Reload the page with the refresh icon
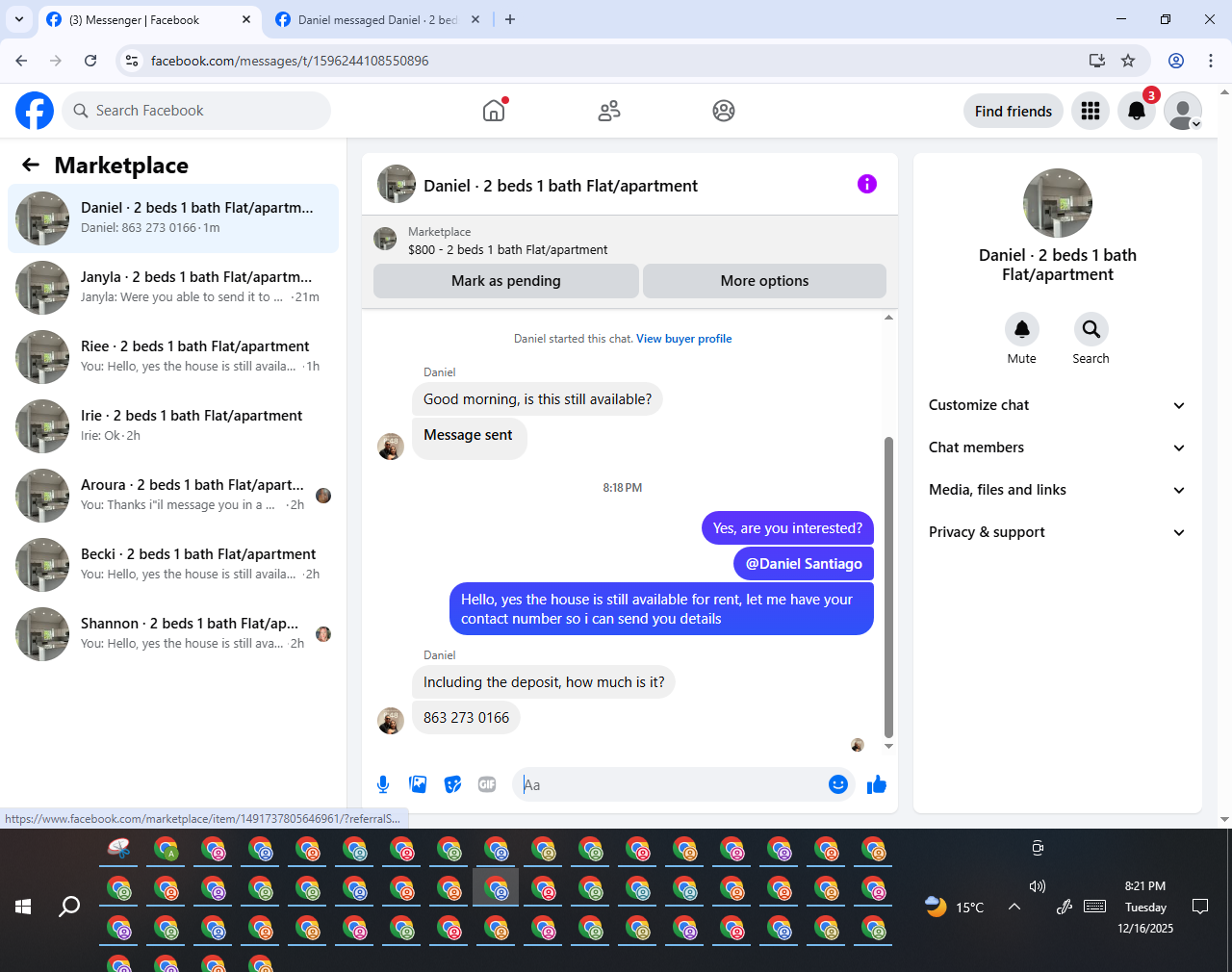1232x972 pixels. point(90,61)
